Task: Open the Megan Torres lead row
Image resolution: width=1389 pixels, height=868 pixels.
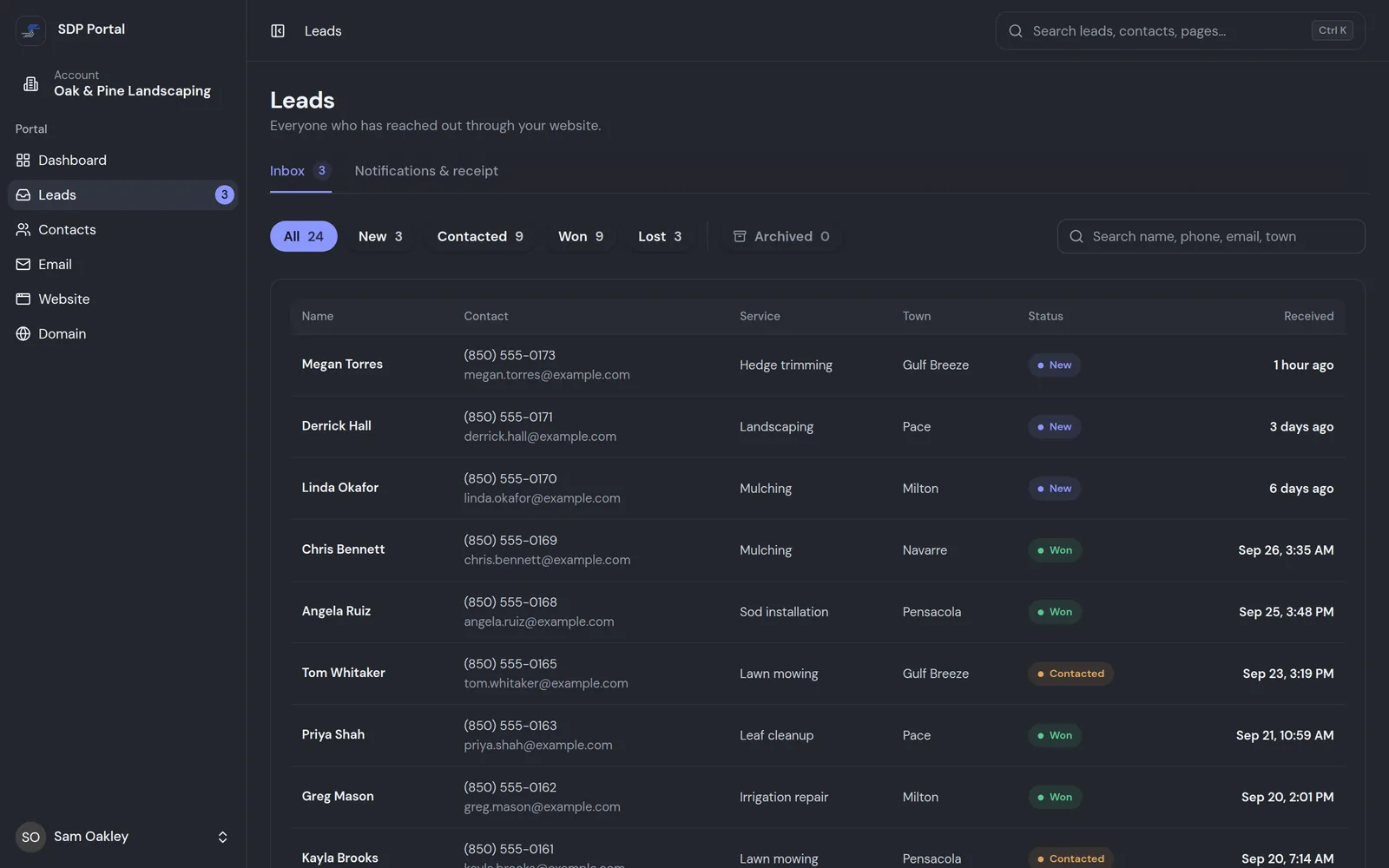Action: [x=818, y=365]
